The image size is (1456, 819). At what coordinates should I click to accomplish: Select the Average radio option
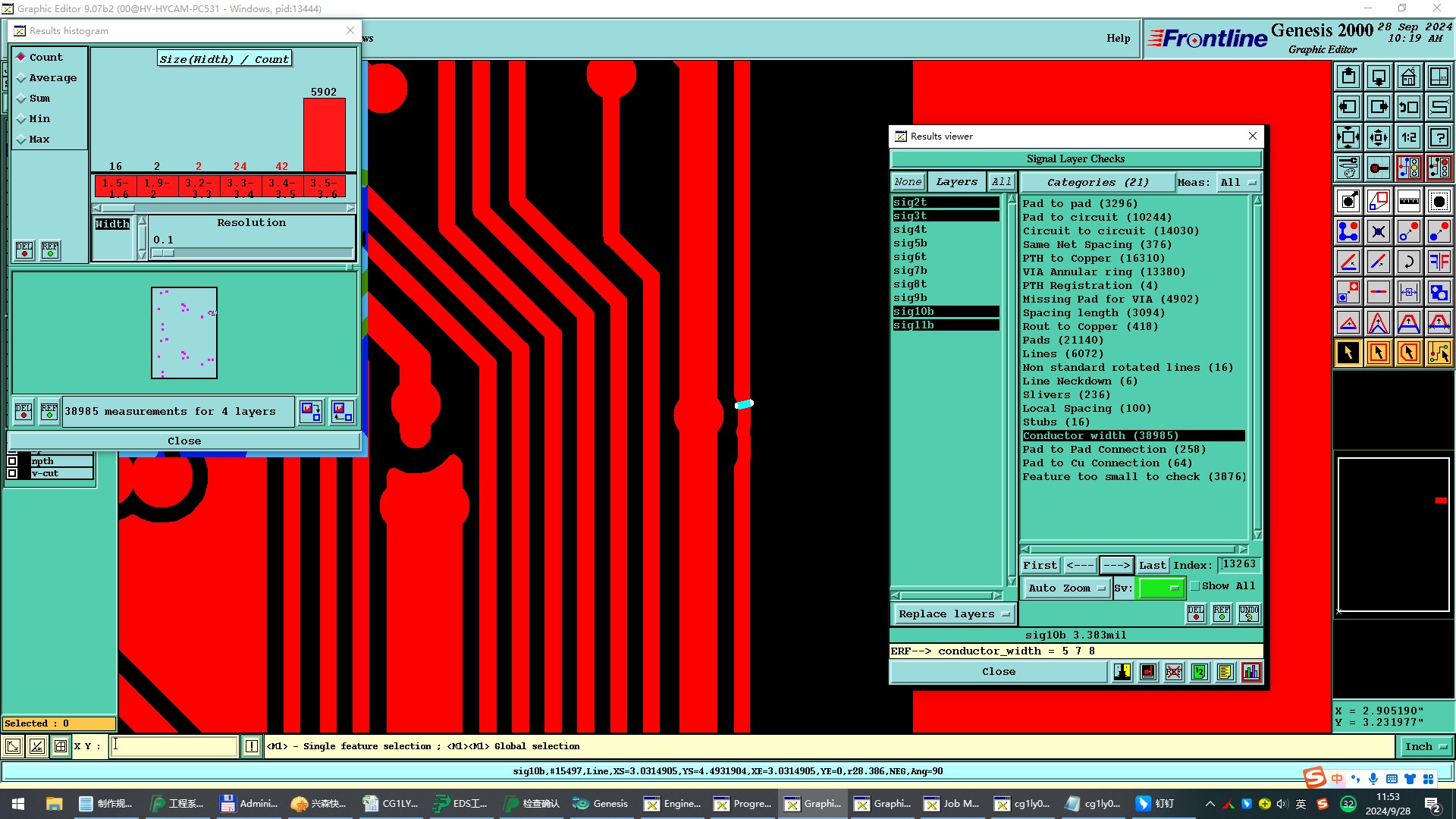21,78
